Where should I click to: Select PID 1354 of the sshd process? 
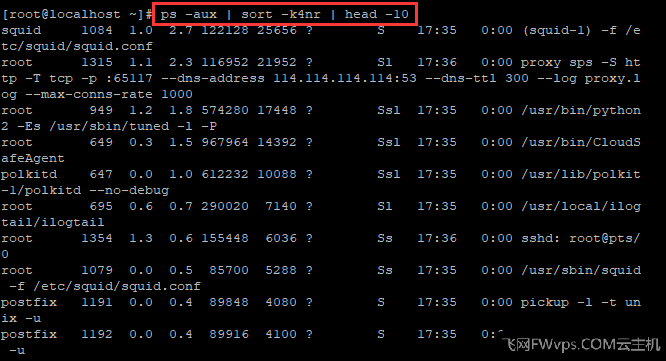[x=97, y=238]
